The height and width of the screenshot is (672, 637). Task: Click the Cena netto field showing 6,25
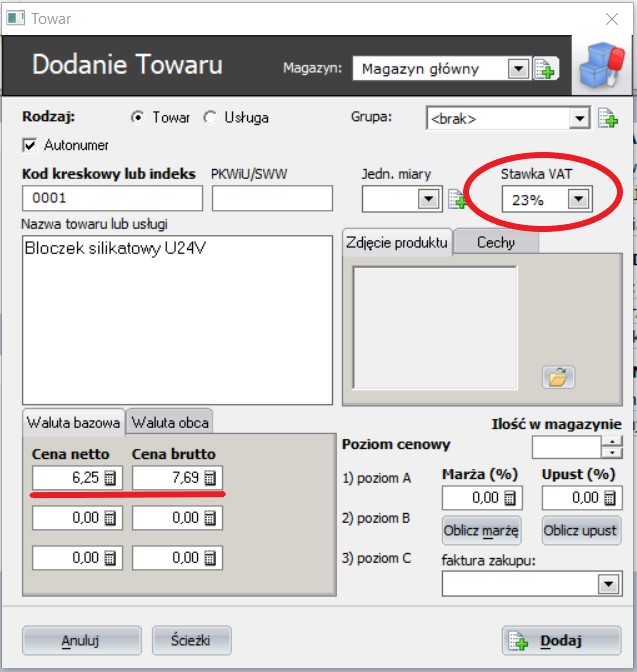point(77,478)
